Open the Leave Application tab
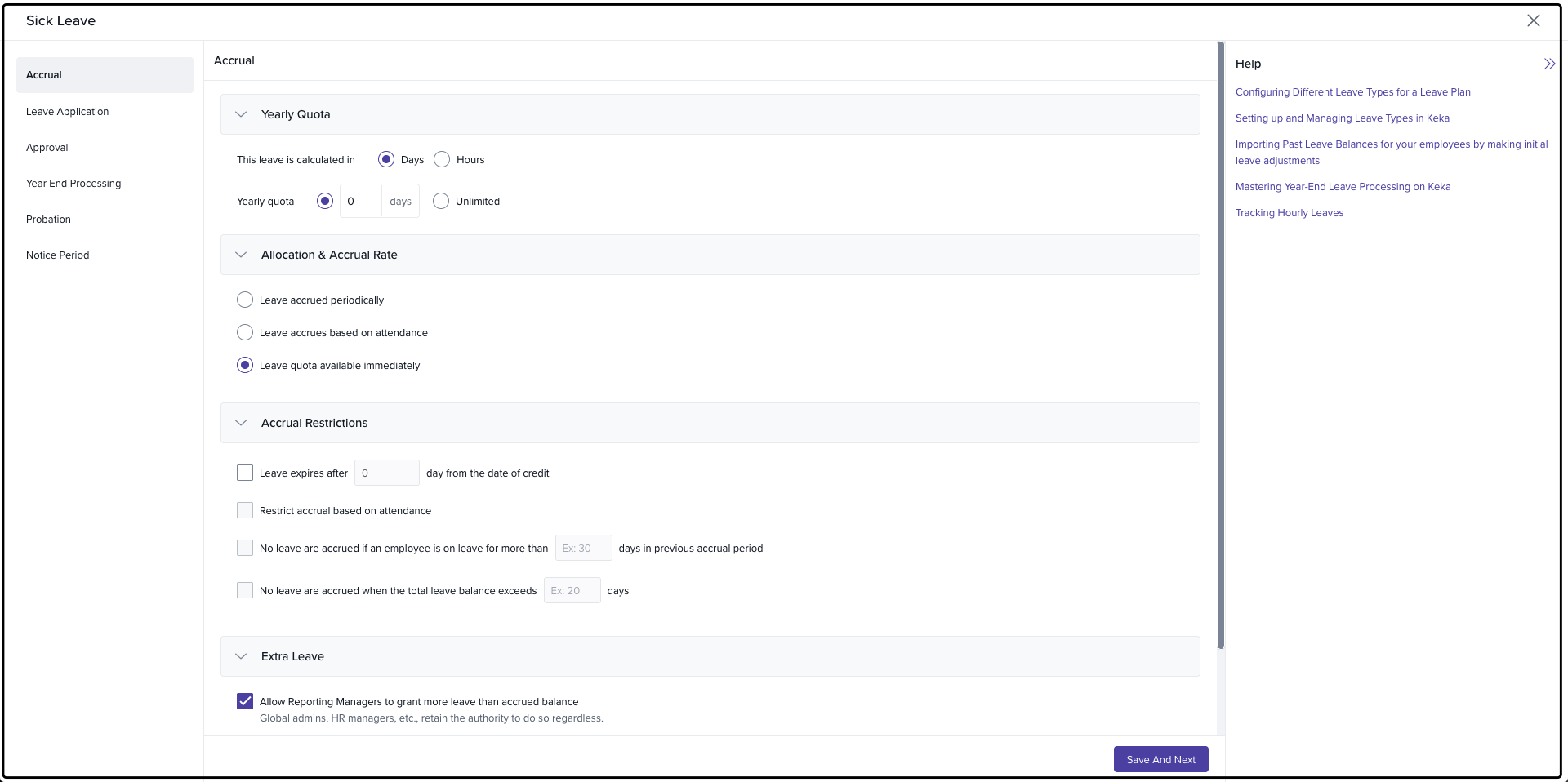 (67, 112)
